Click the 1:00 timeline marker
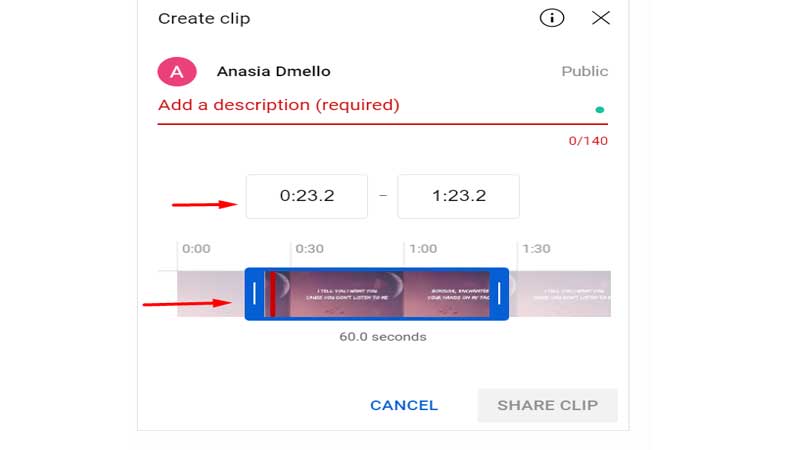 tap(423, 249)
